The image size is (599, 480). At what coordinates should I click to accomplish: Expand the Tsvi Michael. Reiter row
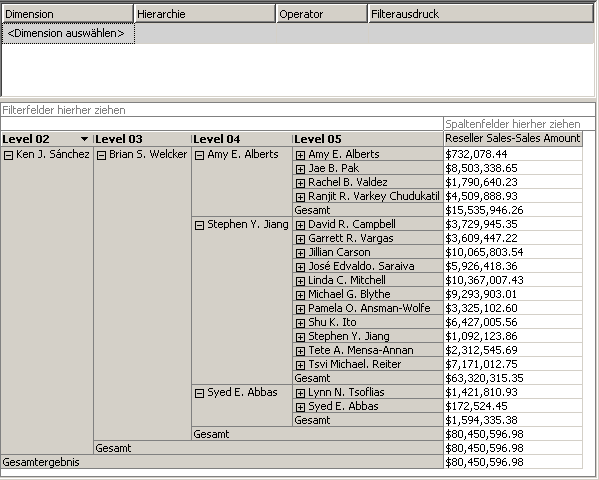[300, 365]
